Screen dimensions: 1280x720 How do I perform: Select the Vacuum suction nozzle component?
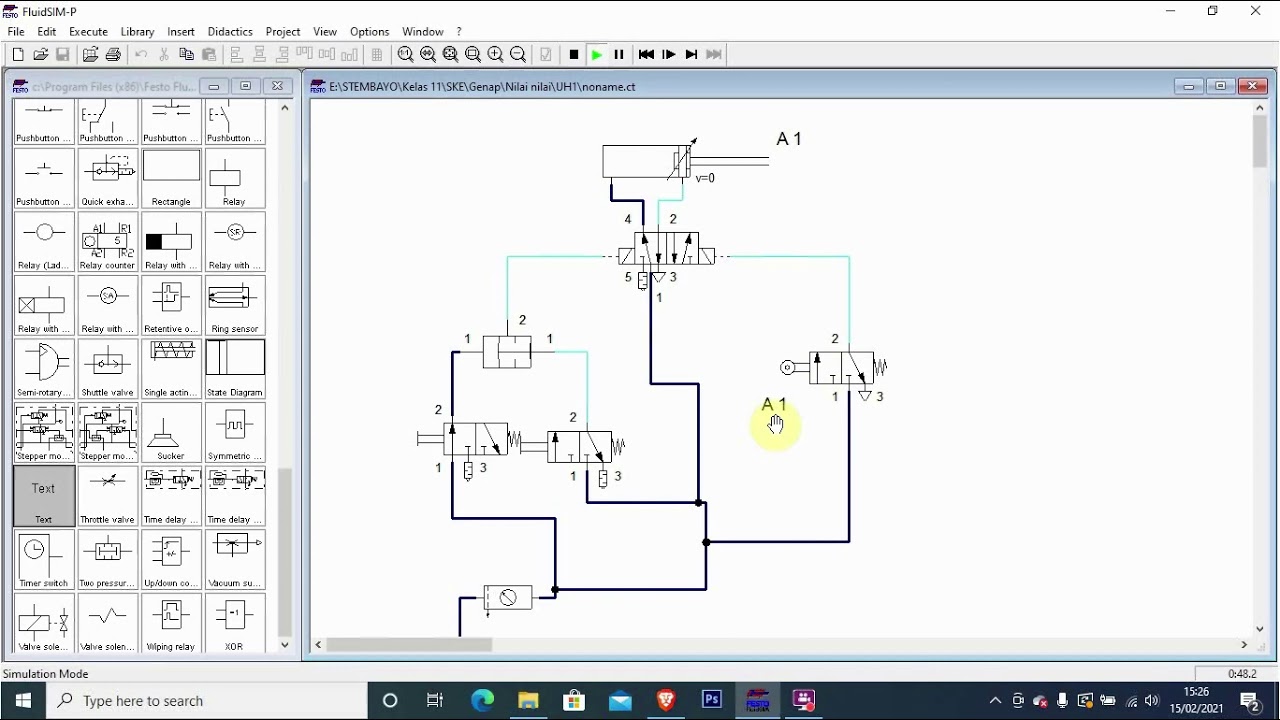point(234,560)
